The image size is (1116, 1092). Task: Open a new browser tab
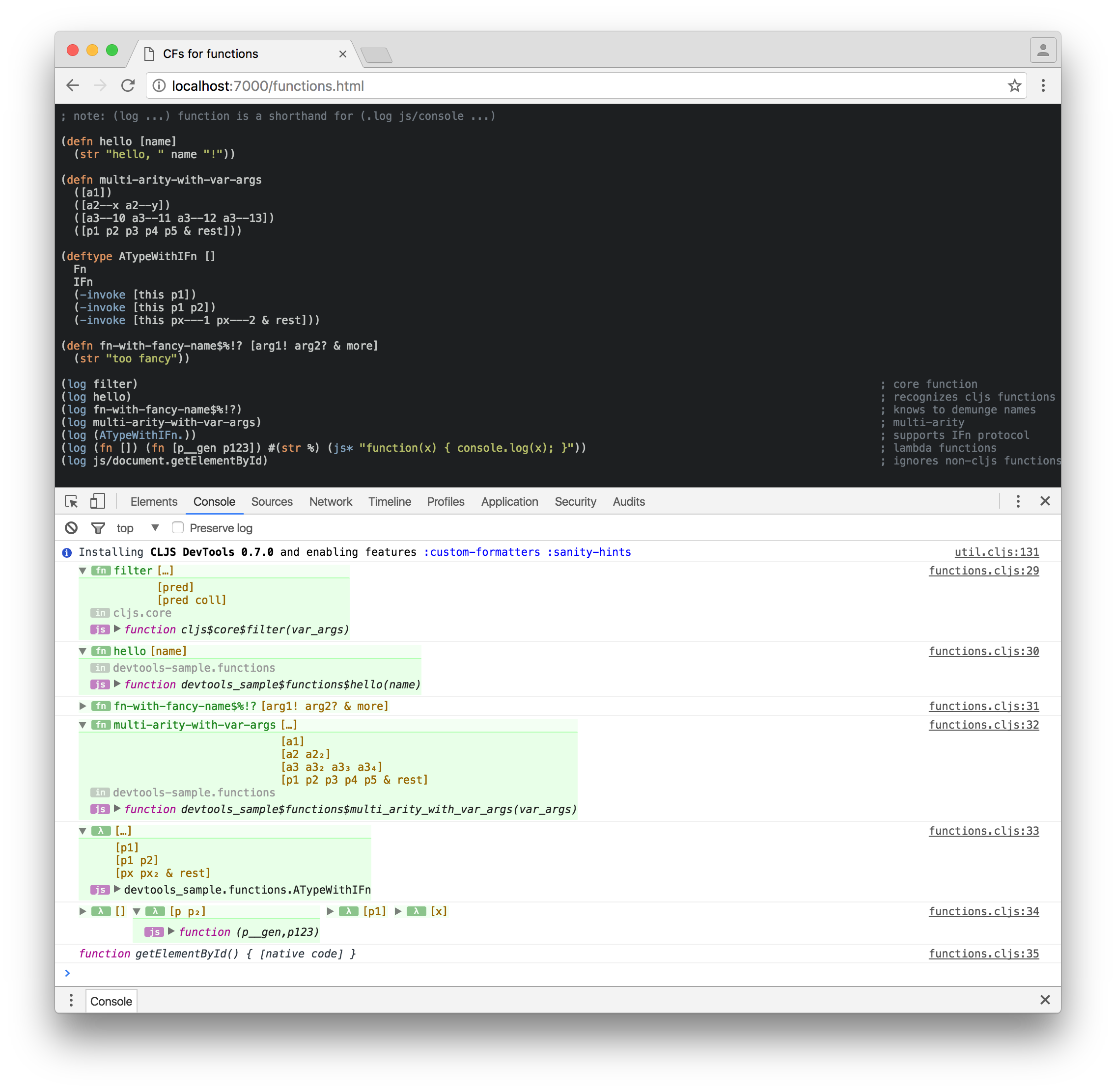(376, 55)
